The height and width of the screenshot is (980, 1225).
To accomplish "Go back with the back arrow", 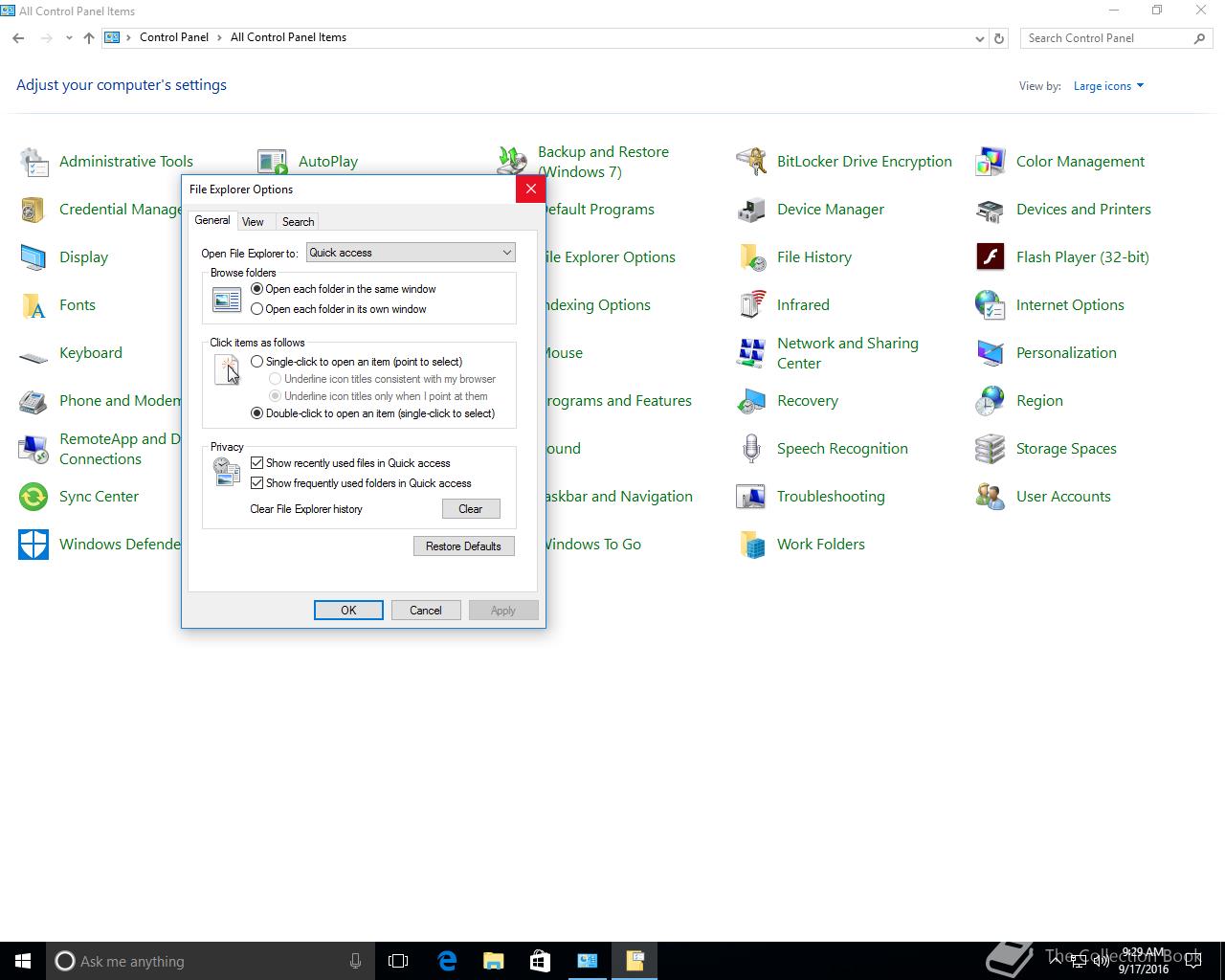I will tap(18, 38).
